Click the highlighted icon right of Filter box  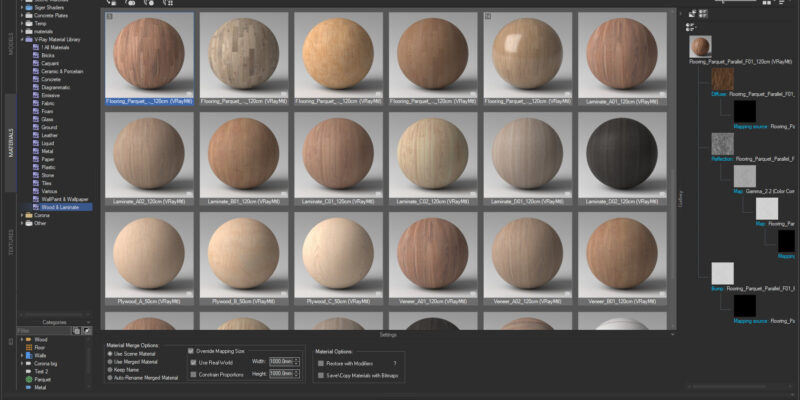87,331
